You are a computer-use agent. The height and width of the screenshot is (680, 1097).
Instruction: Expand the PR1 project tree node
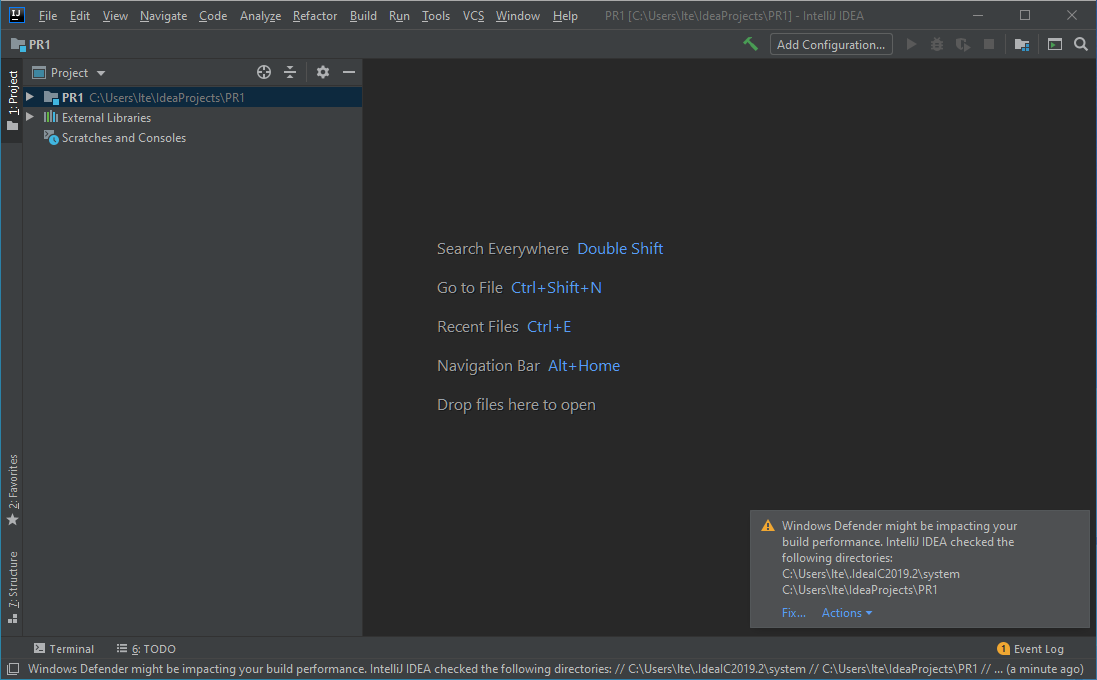click(x=30, y=97)
